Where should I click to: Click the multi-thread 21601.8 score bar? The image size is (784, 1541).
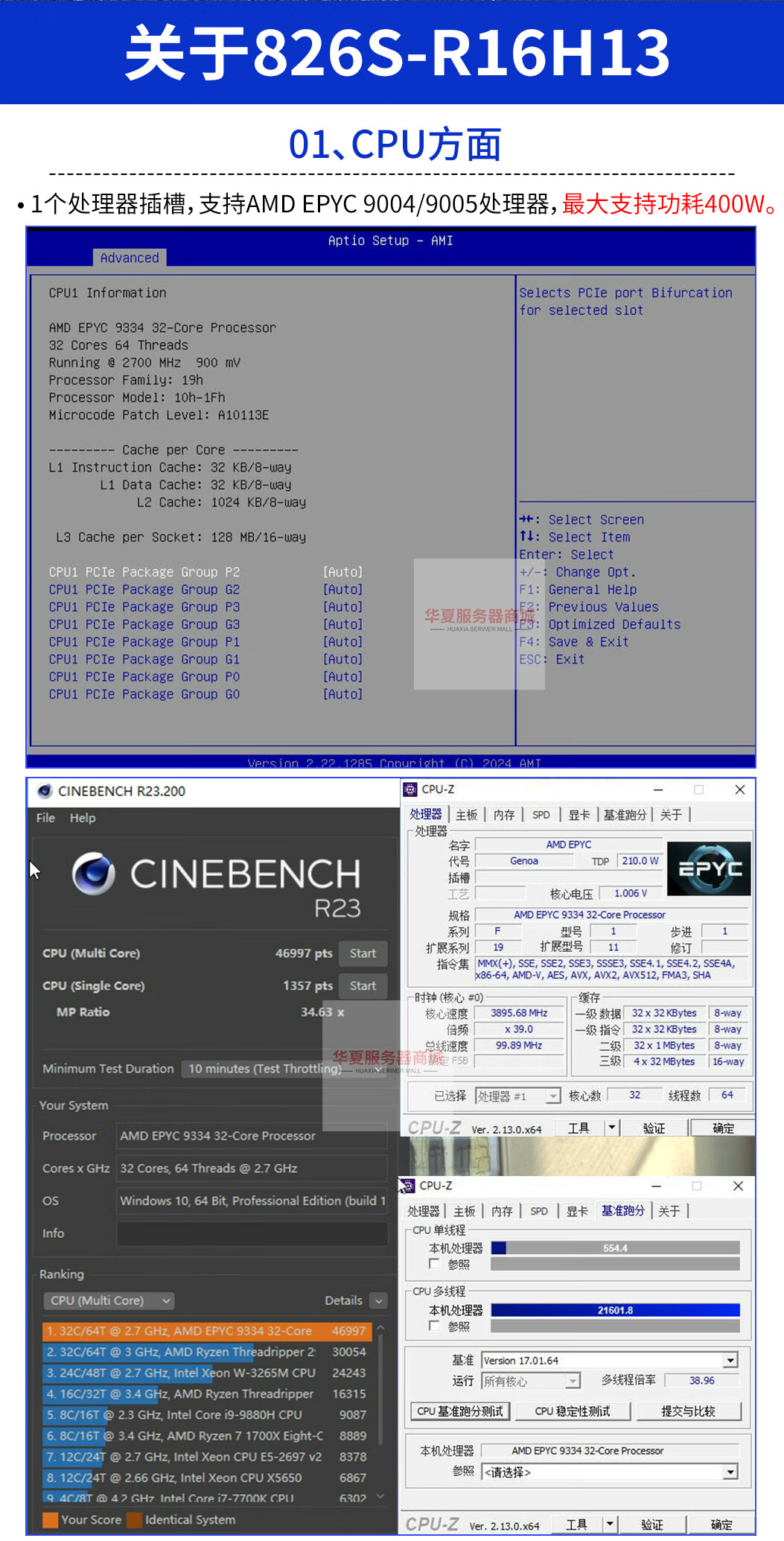click(x=616, y=1309)
